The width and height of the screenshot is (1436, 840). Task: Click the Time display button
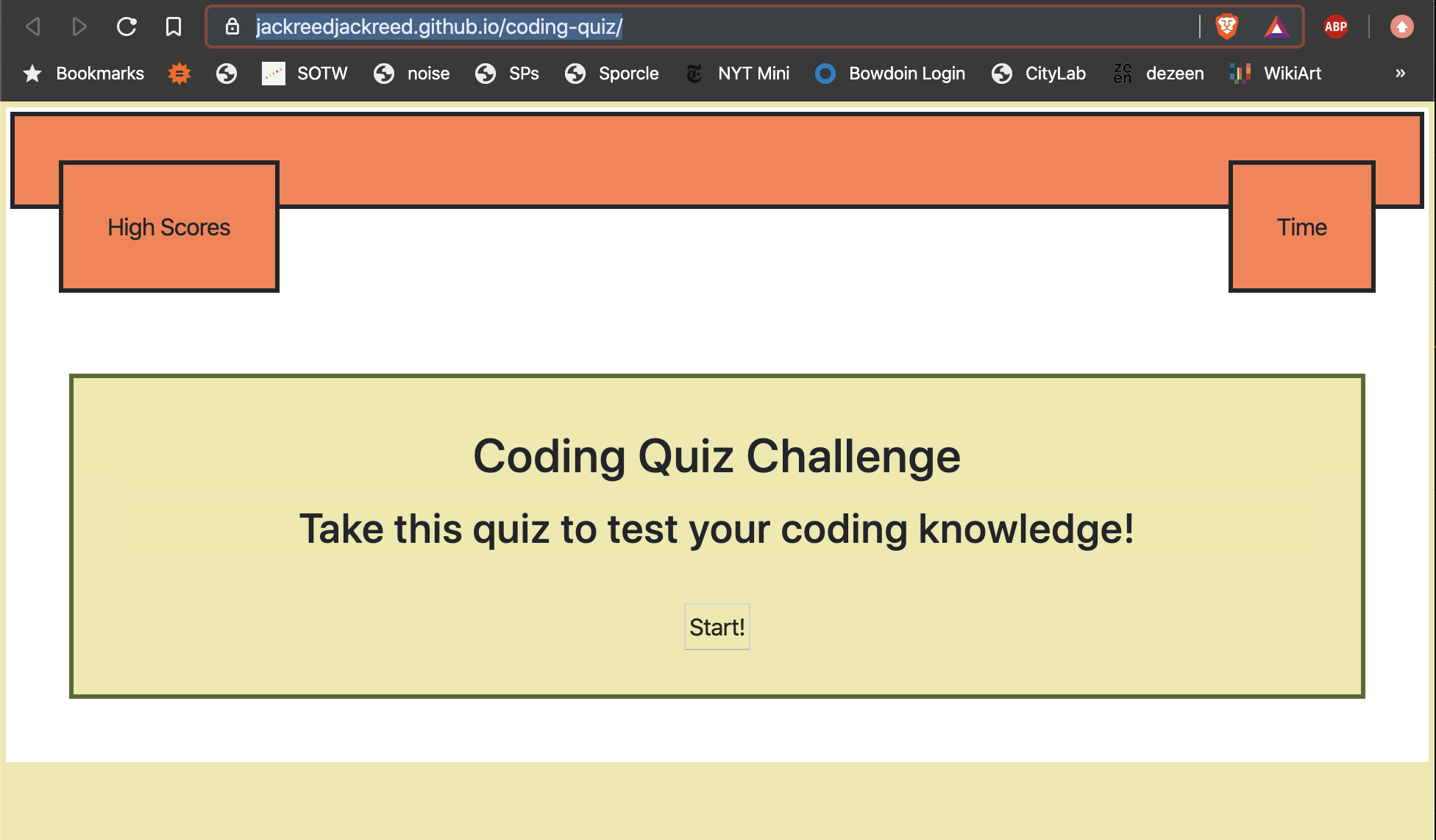pos(1302,227)
